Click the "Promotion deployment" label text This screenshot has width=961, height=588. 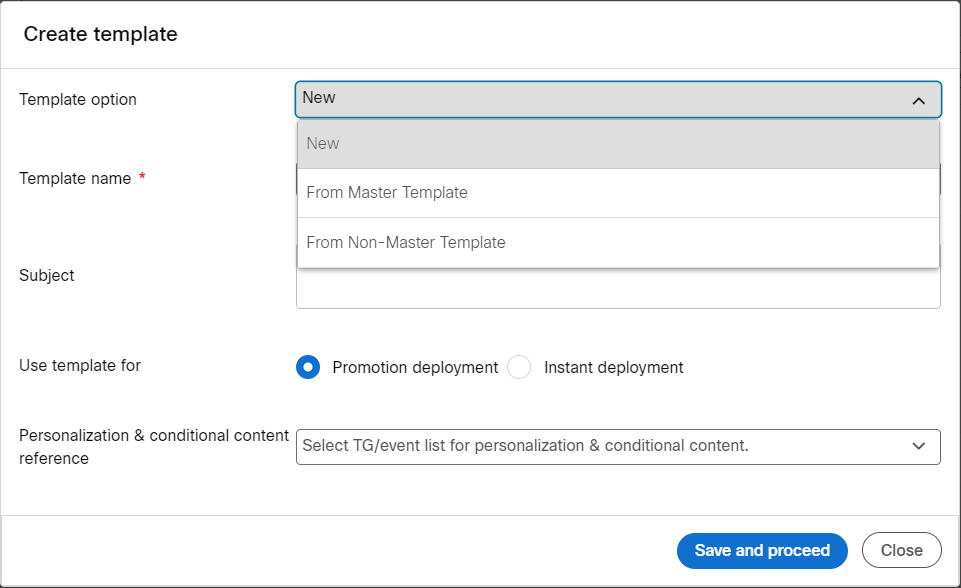point(415,367)
